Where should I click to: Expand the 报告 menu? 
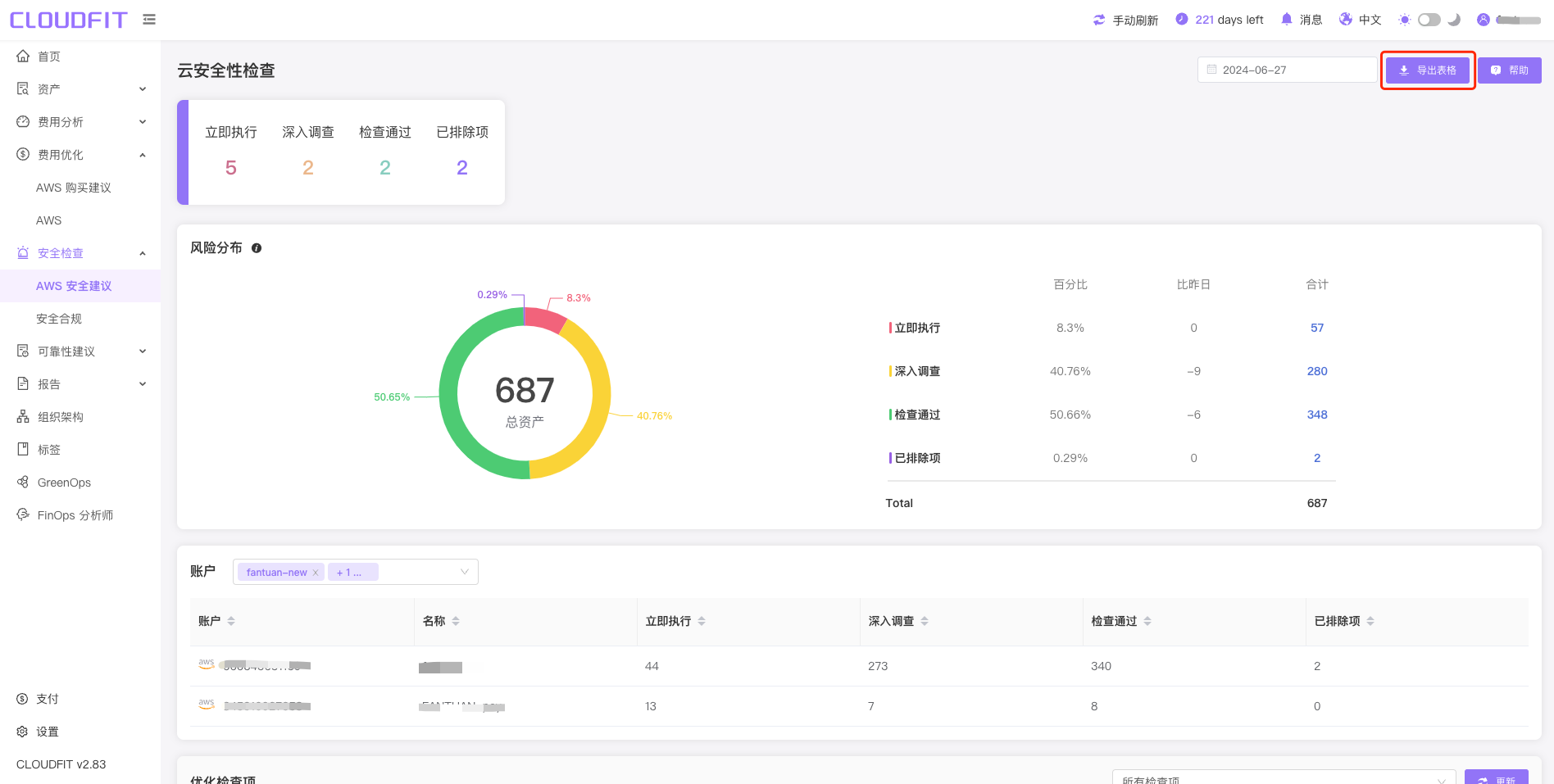[x=143, y=384]
